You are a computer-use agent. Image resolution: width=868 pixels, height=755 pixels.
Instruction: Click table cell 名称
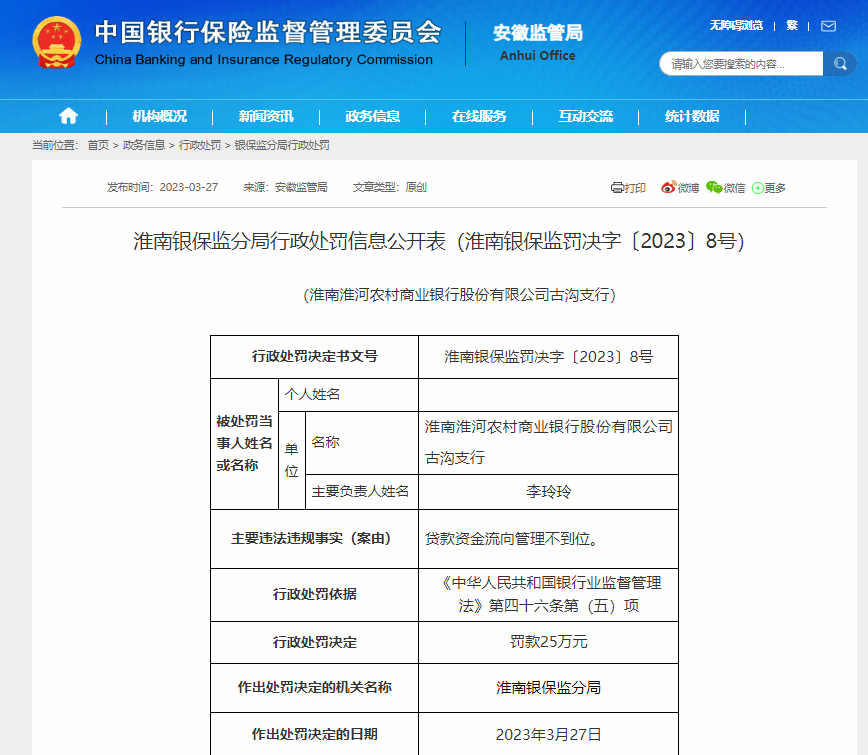coord(362,443)
